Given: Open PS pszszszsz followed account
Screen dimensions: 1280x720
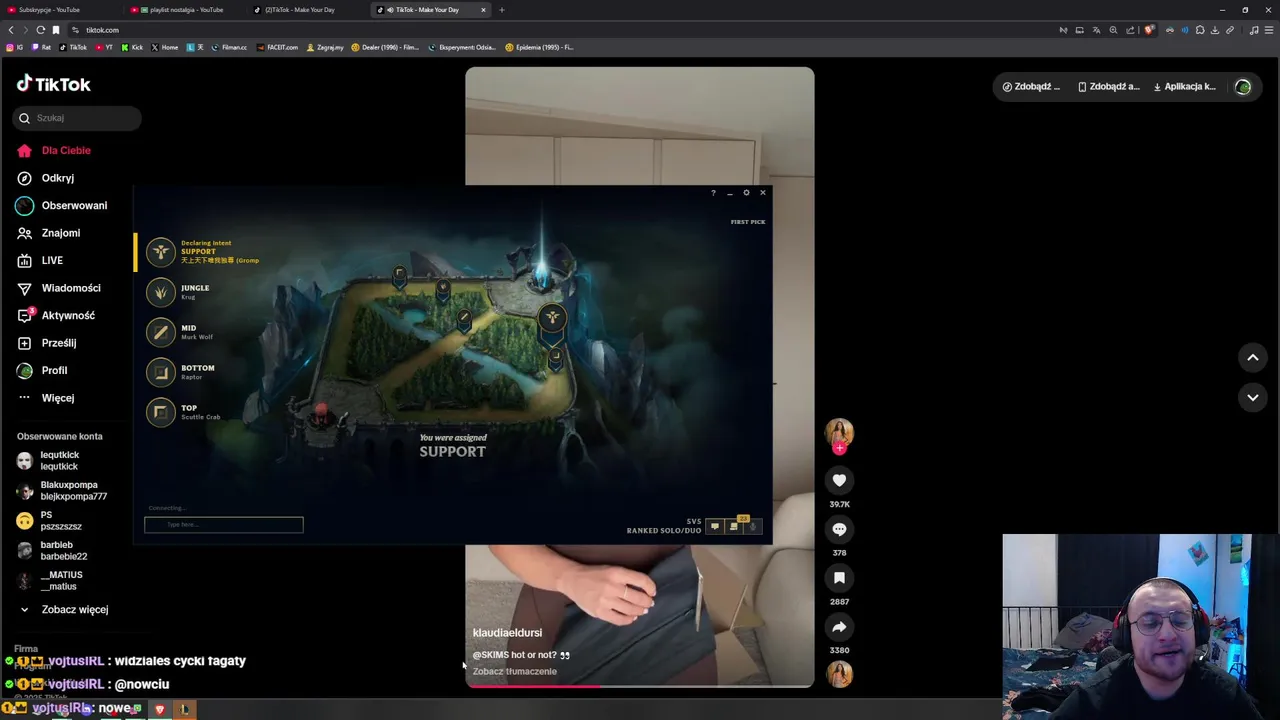Looking at the screenshot, I should coord(49,521).
